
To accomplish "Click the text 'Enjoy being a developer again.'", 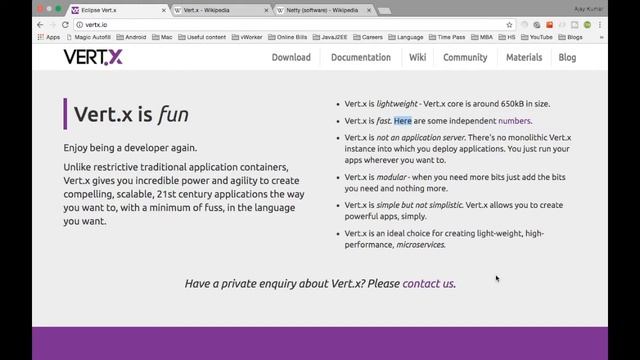I will (x=130, y=148).
